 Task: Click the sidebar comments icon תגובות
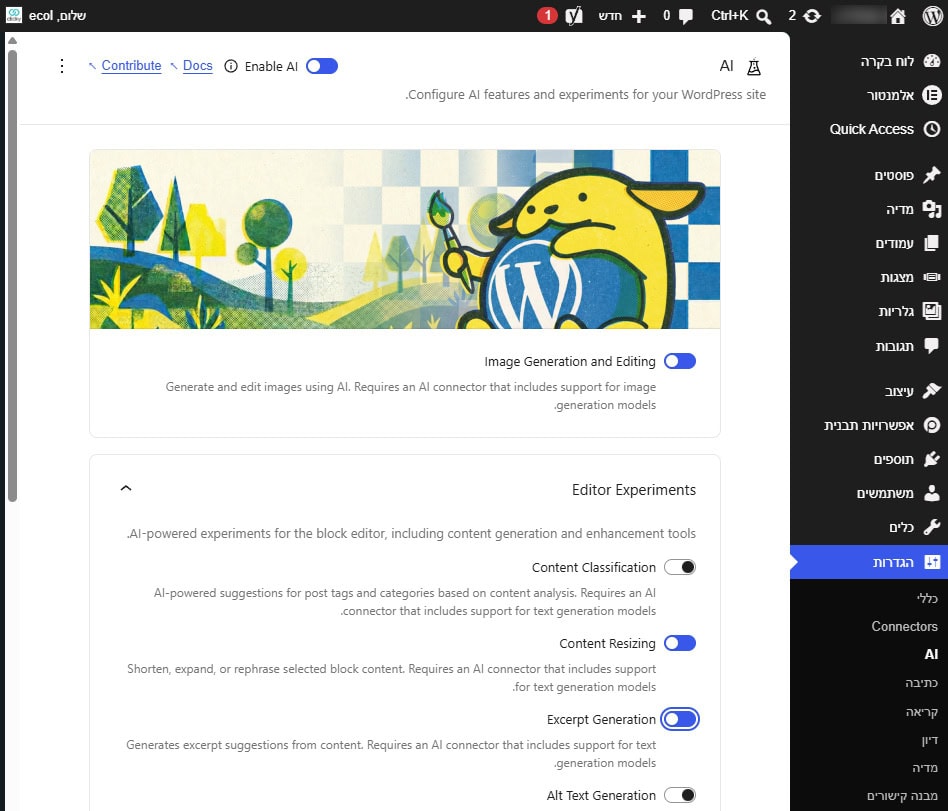[932, 345]
